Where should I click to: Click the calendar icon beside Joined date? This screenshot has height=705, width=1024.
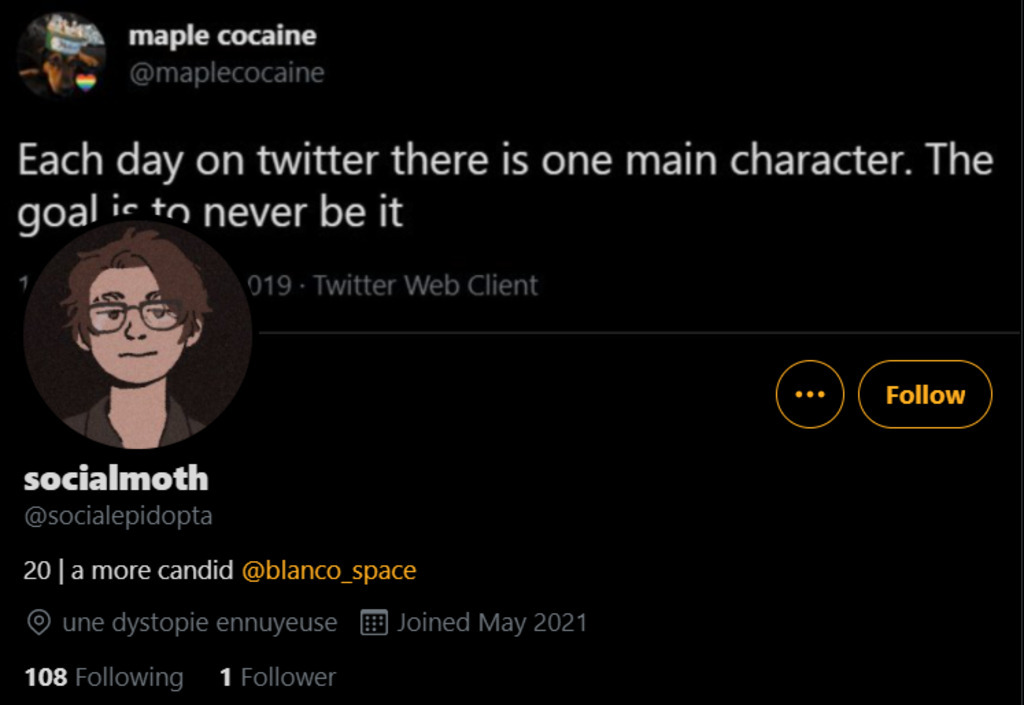(373, 623)
